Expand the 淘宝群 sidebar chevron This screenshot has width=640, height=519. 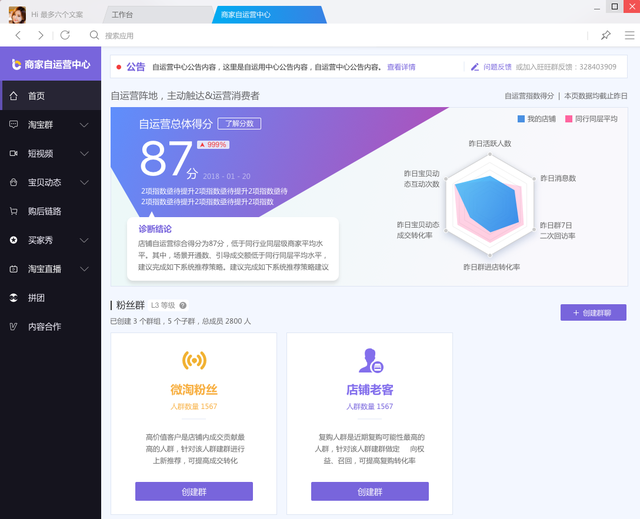tap(84, 124)
